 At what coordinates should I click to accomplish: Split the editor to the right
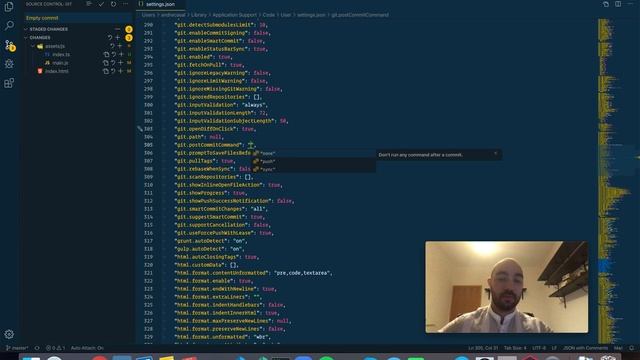tap(618, 4)
